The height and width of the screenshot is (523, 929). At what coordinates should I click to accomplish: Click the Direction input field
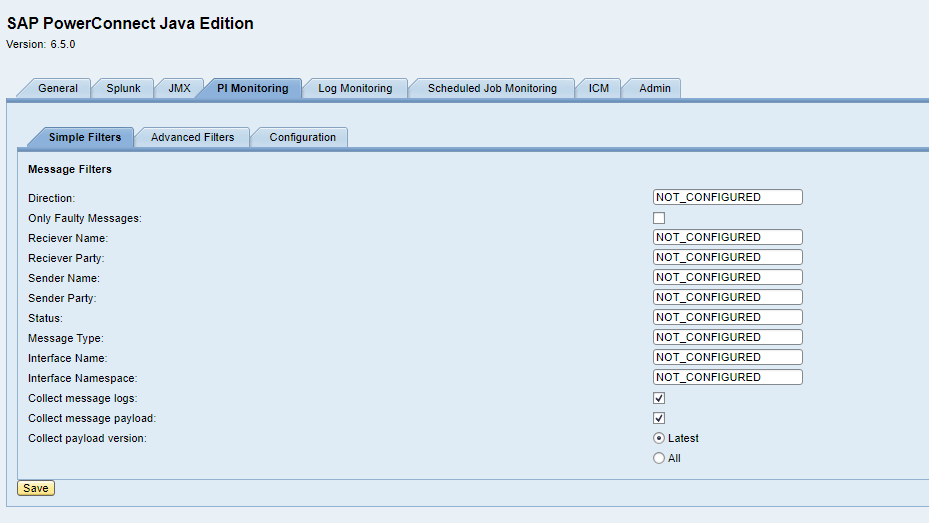pos(727,198)
